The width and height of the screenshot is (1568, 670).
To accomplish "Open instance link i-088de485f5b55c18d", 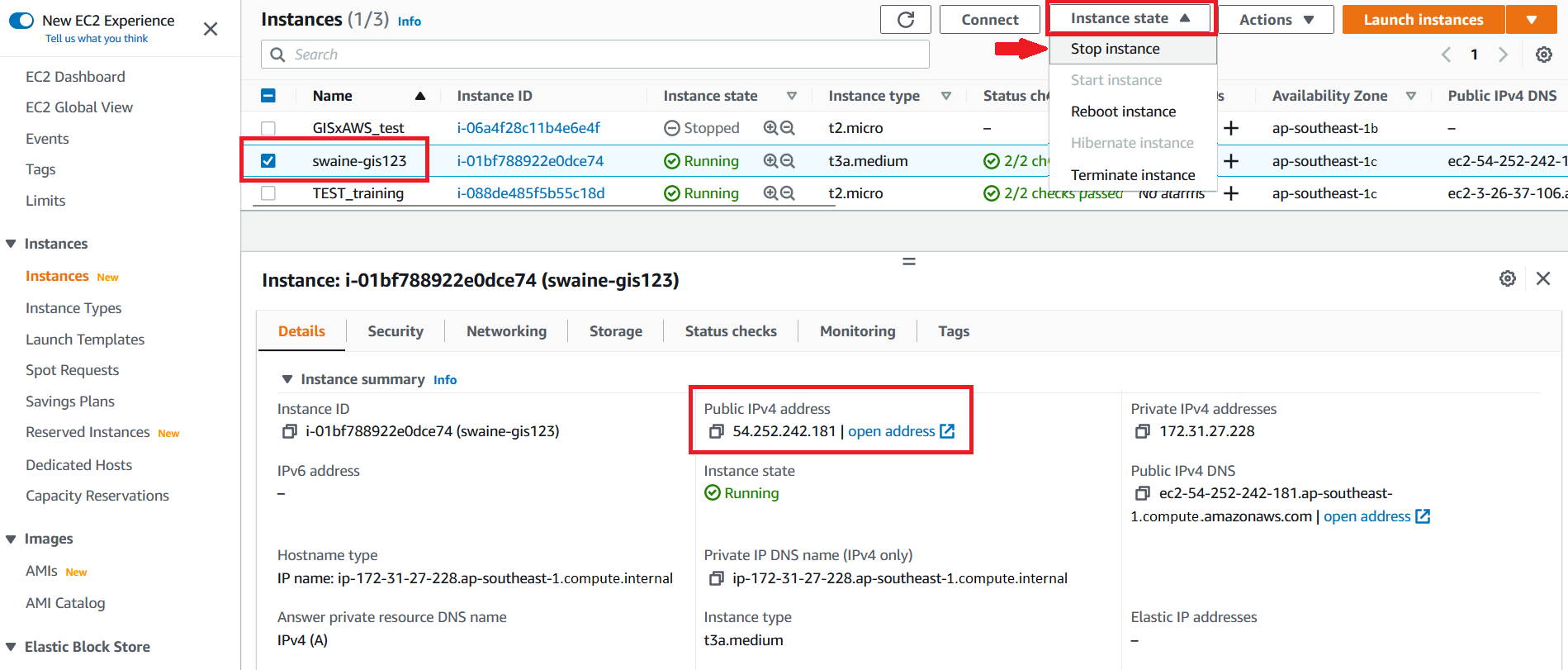I will pyautogui.click(x=531, y=193).
